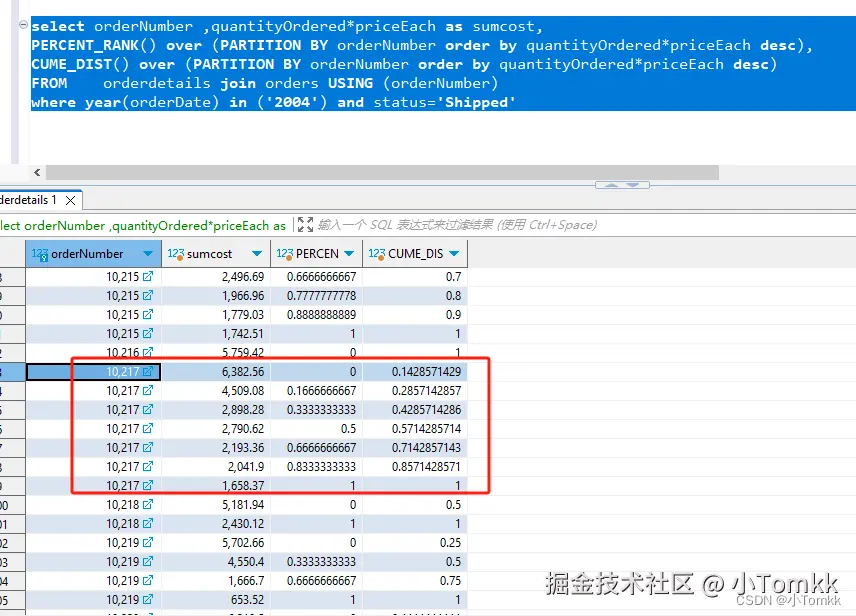Collapse the SQL query fold marker
Viewport: 856px width, 616px height.
[23, 25]
